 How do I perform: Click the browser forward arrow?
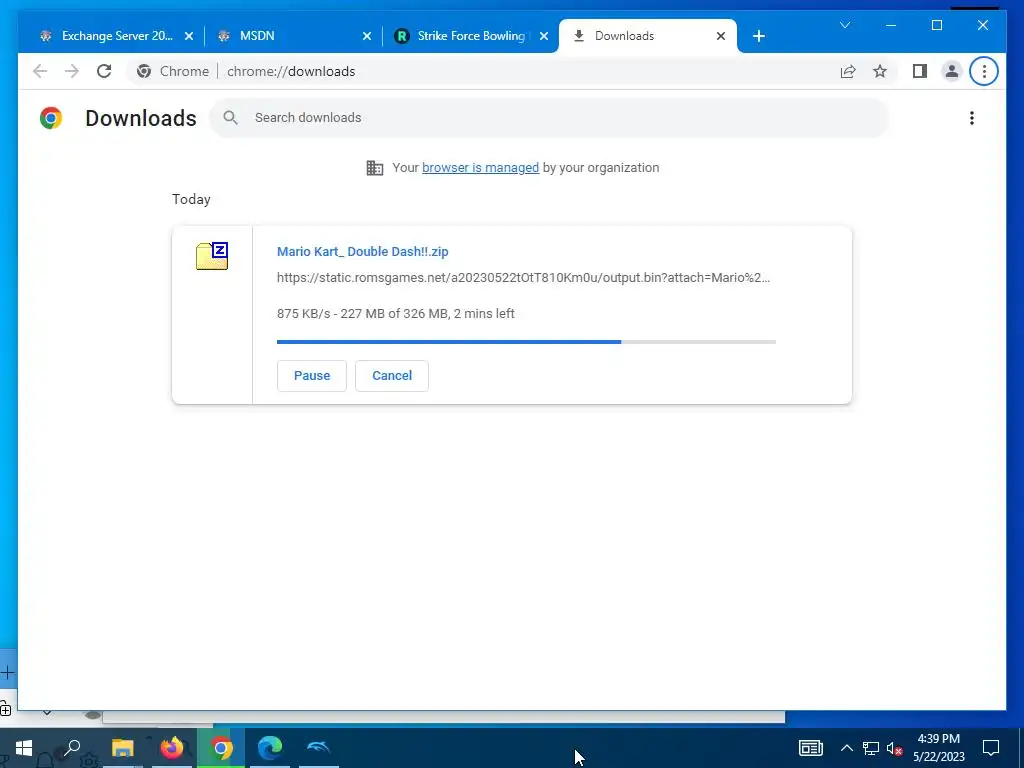click(x=72, y=71)
